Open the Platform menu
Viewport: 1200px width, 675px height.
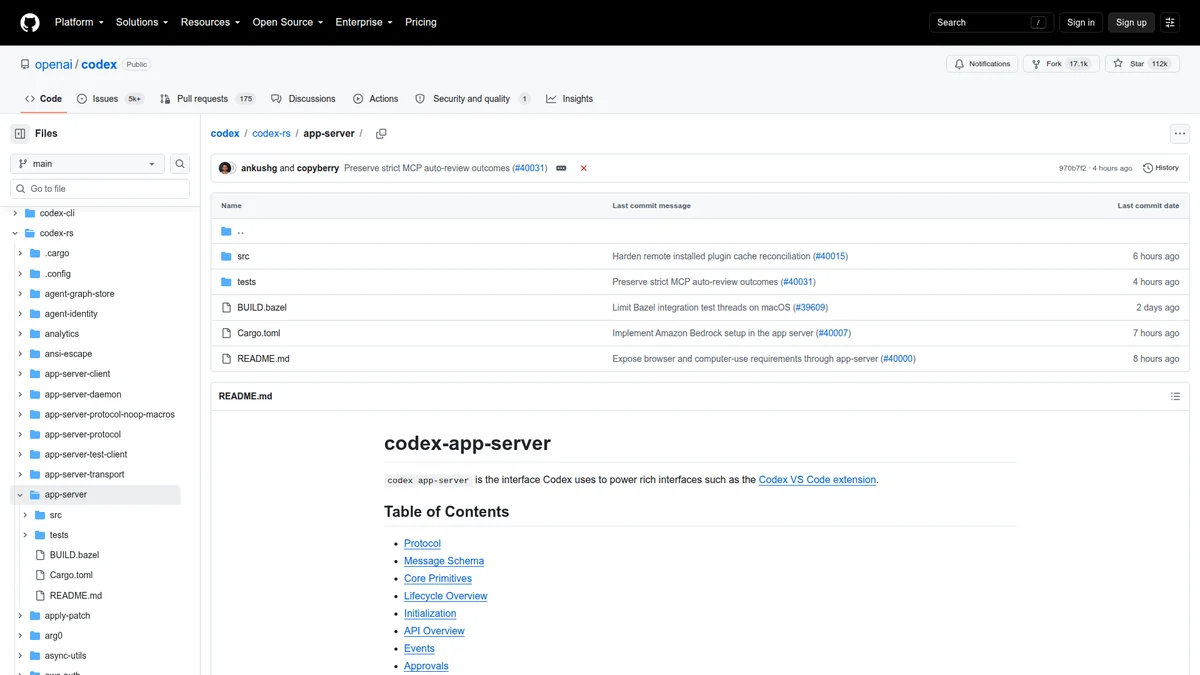pyautogui.click(x=79, y=22)
